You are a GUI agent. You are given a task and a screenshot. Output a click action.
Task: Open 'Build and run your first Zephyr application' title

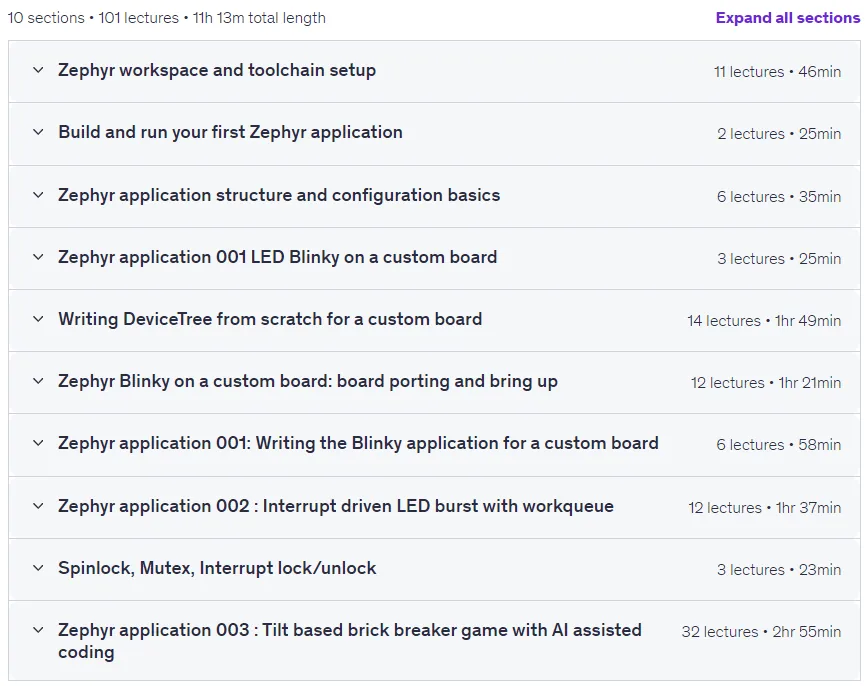(x=230, y=132)
